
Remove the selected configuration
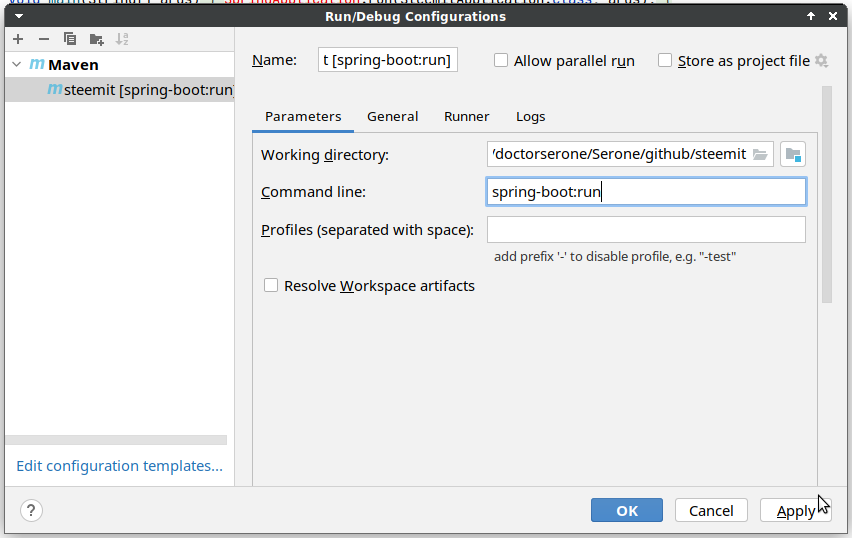(44, 39)
